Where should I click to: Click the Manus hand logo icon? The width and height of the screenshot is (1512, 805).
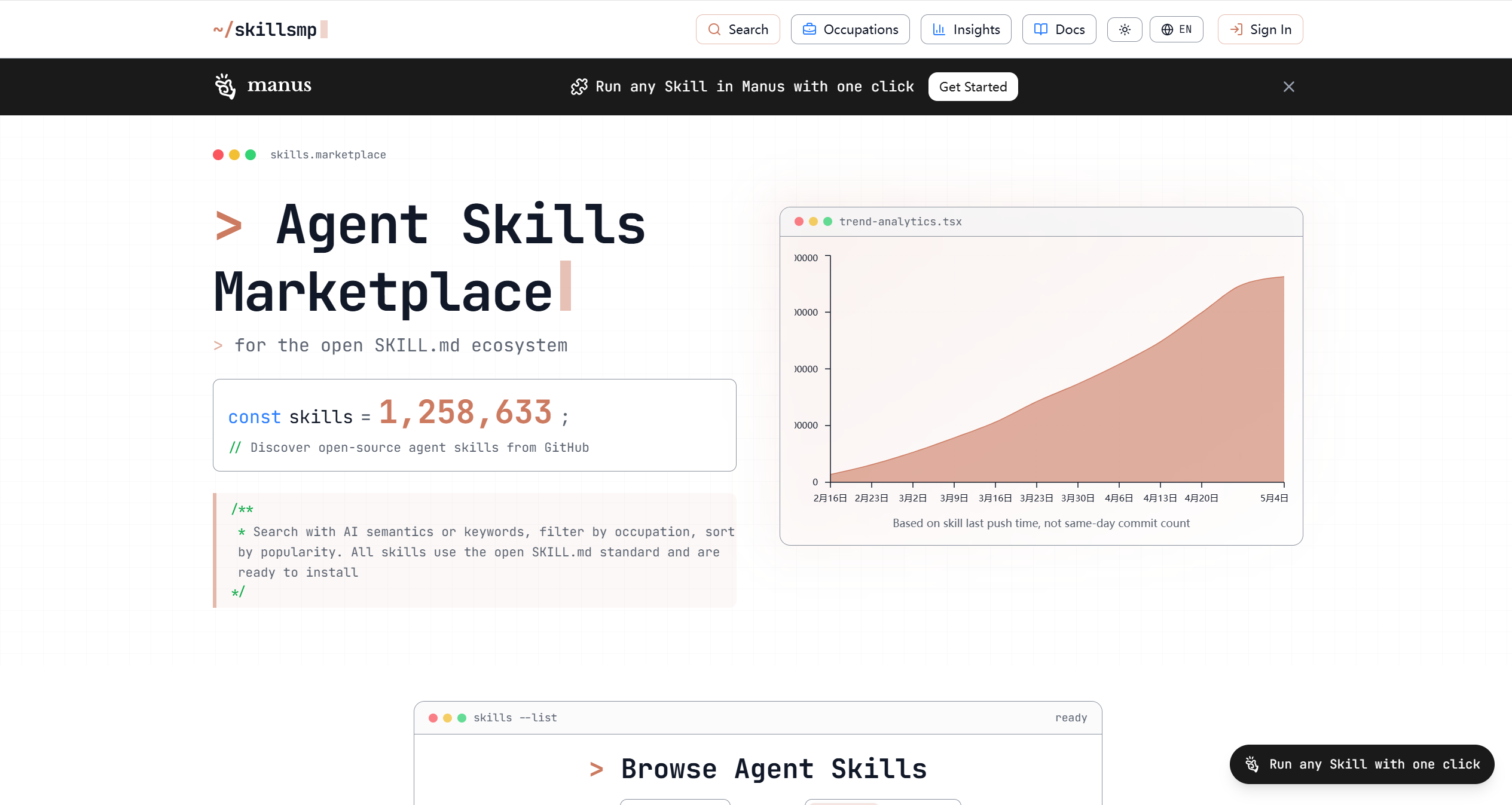pyautogui.click(x=225, y=87)
